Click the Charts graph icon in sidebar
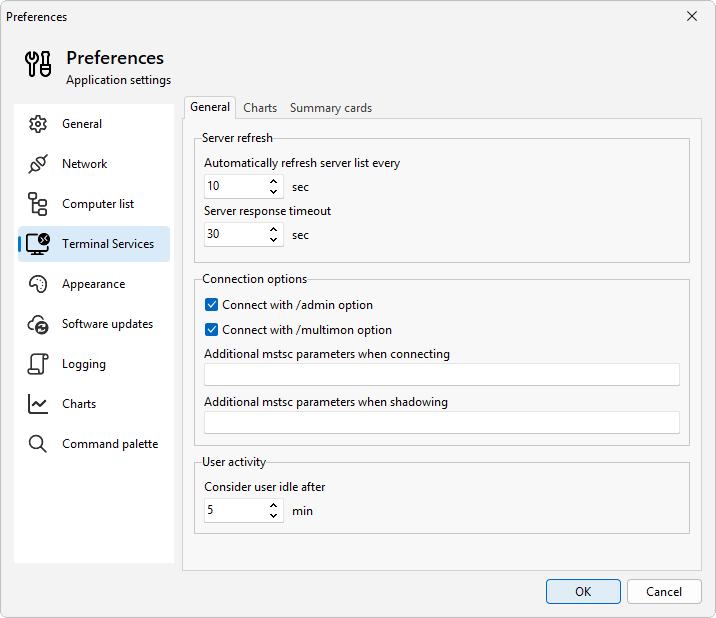Image resolution: width=716 pixels, height=618 pixels. pos(38,404)
